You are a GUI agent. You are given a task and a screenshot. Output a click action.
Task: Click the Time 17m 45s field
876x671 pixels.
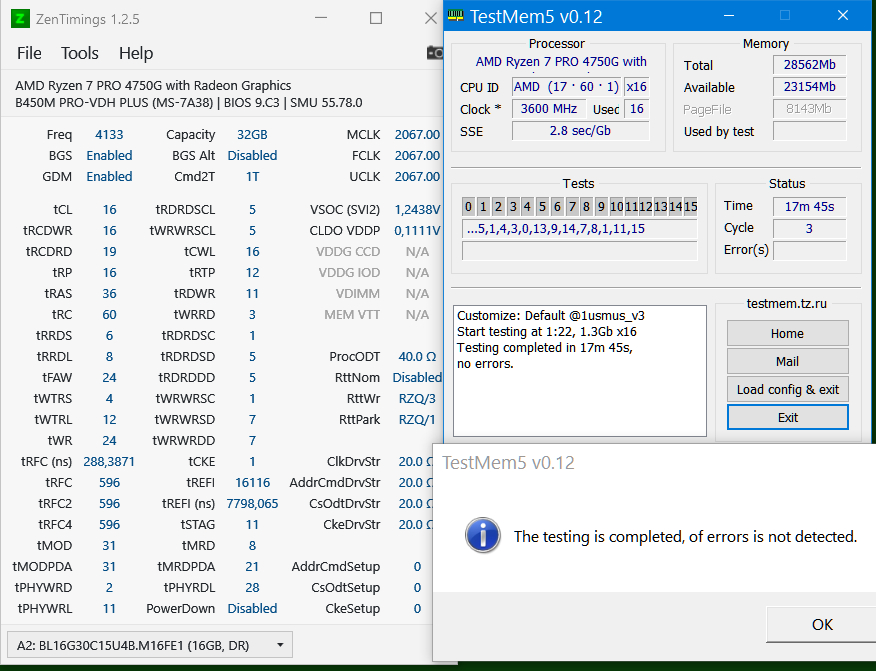point(810,207)
